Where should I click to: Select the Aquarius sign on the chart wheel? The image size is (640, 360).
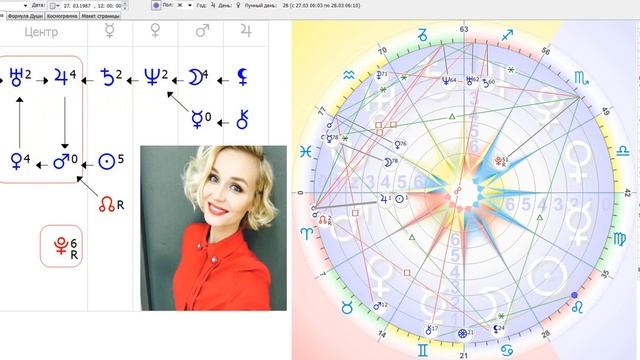point(348,76)
